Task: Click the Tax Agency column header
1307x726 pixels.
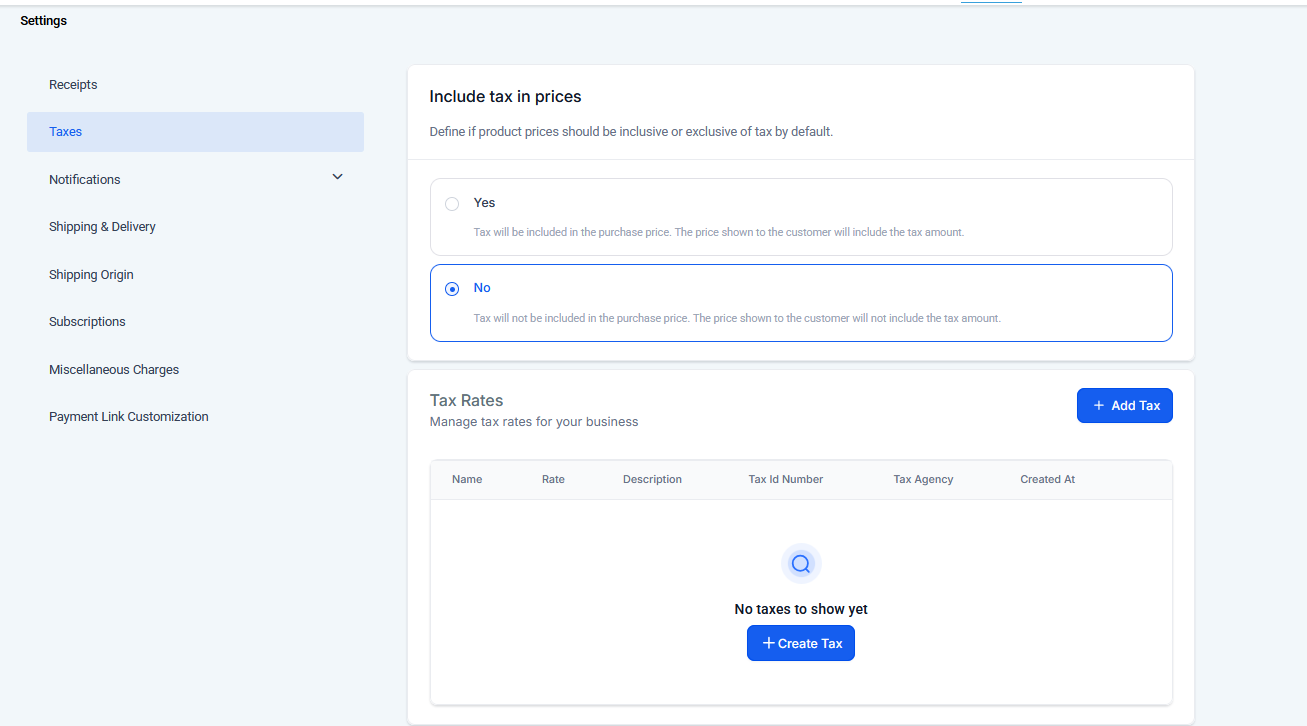Action: click(923, 480)
